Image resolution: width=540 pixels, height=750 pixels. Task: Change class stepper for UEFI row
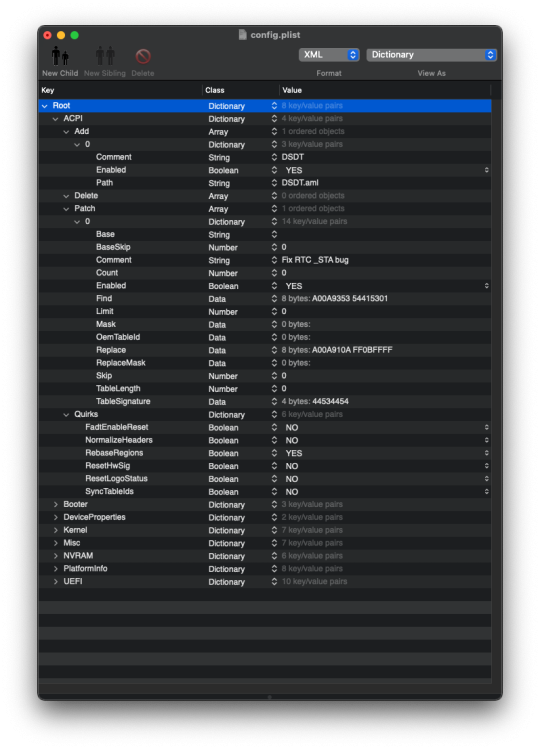[x=274, y=582]
